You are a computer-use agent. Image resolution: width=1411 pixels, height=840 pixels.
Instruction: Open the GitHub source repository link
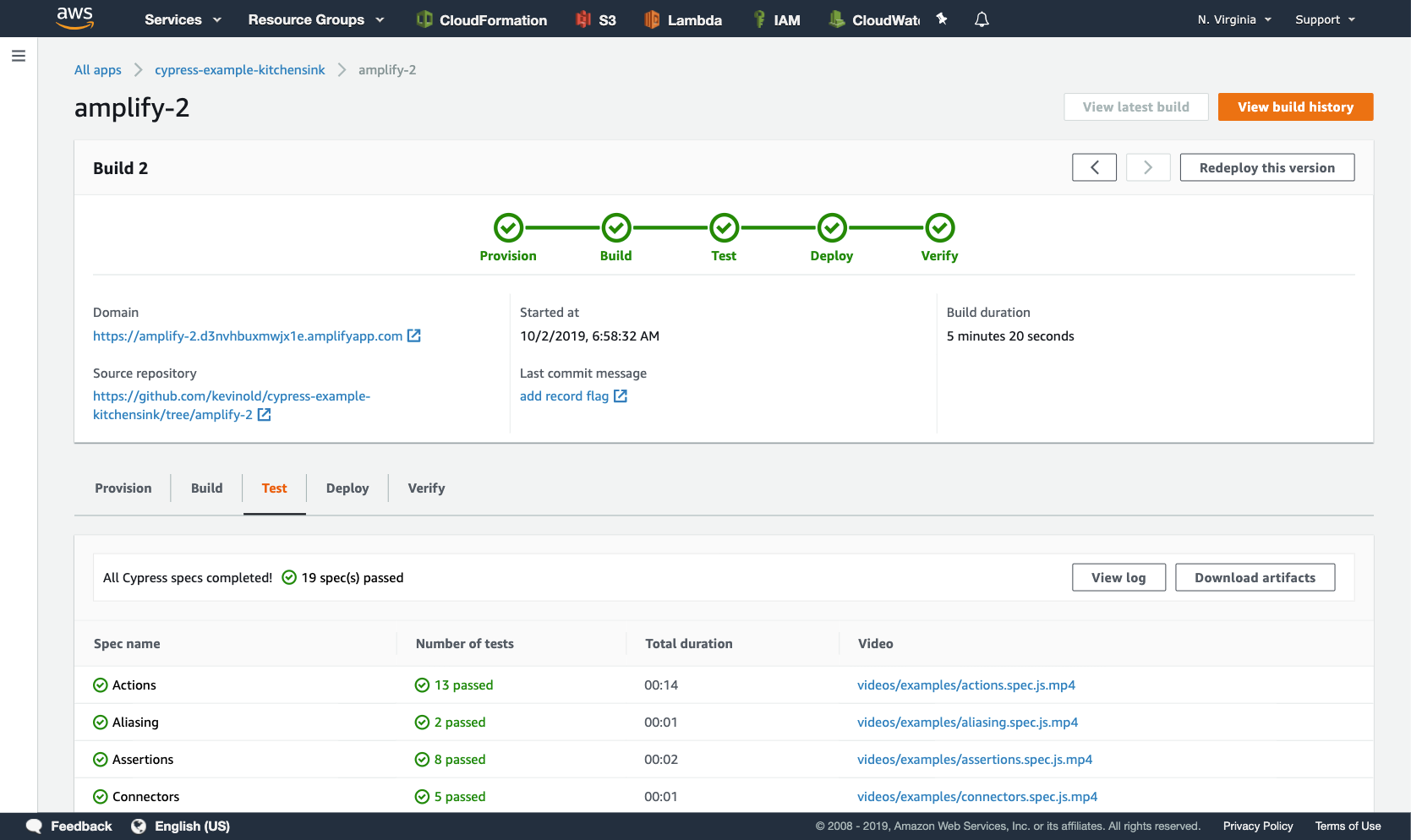232,406
